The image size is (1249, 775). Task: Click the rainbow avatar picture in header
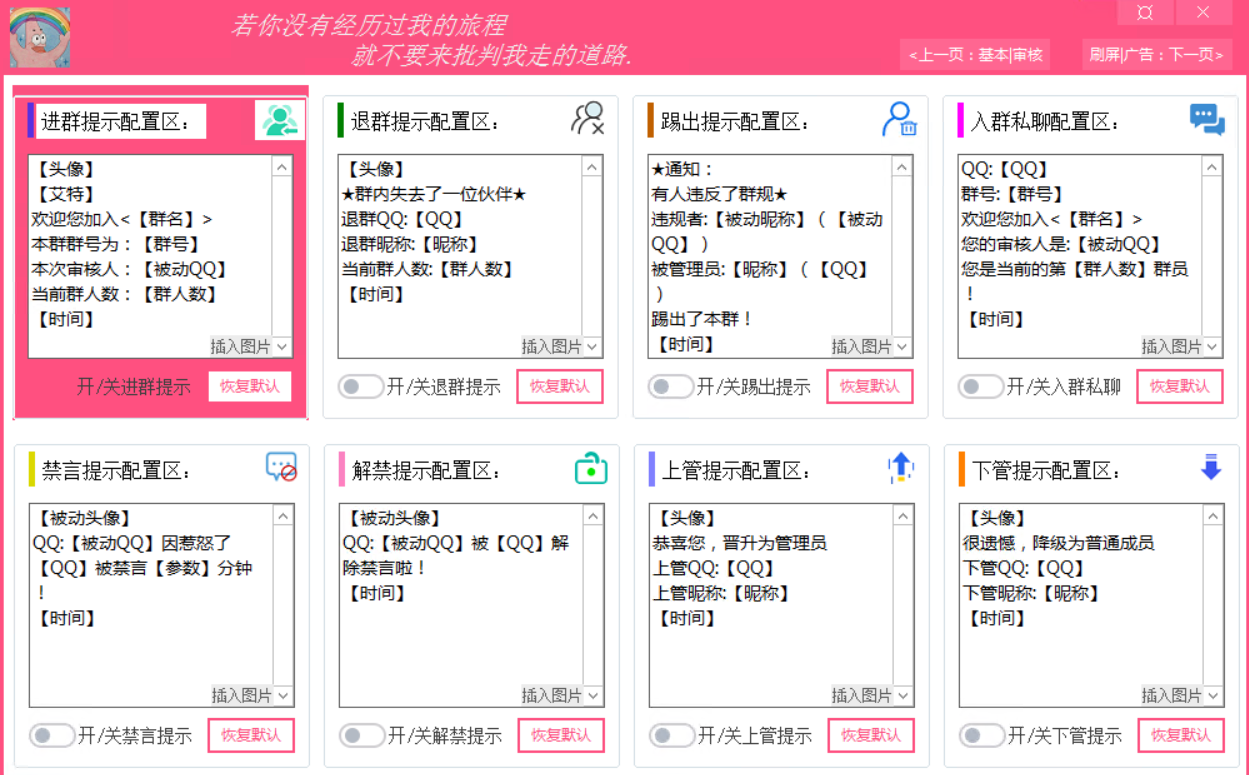pos(39,37)
